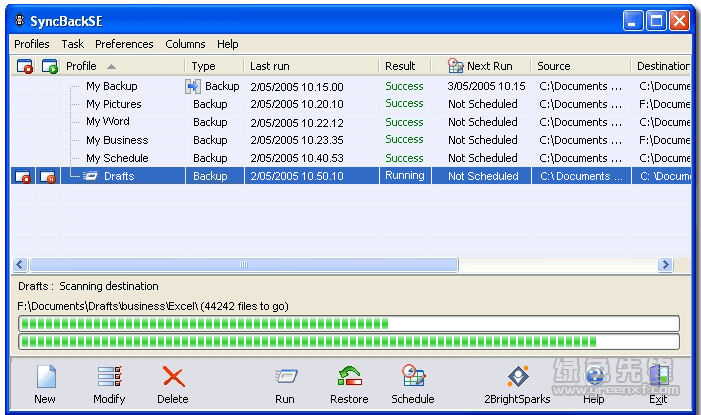Select the Drafts profile row

pos(351,176)
